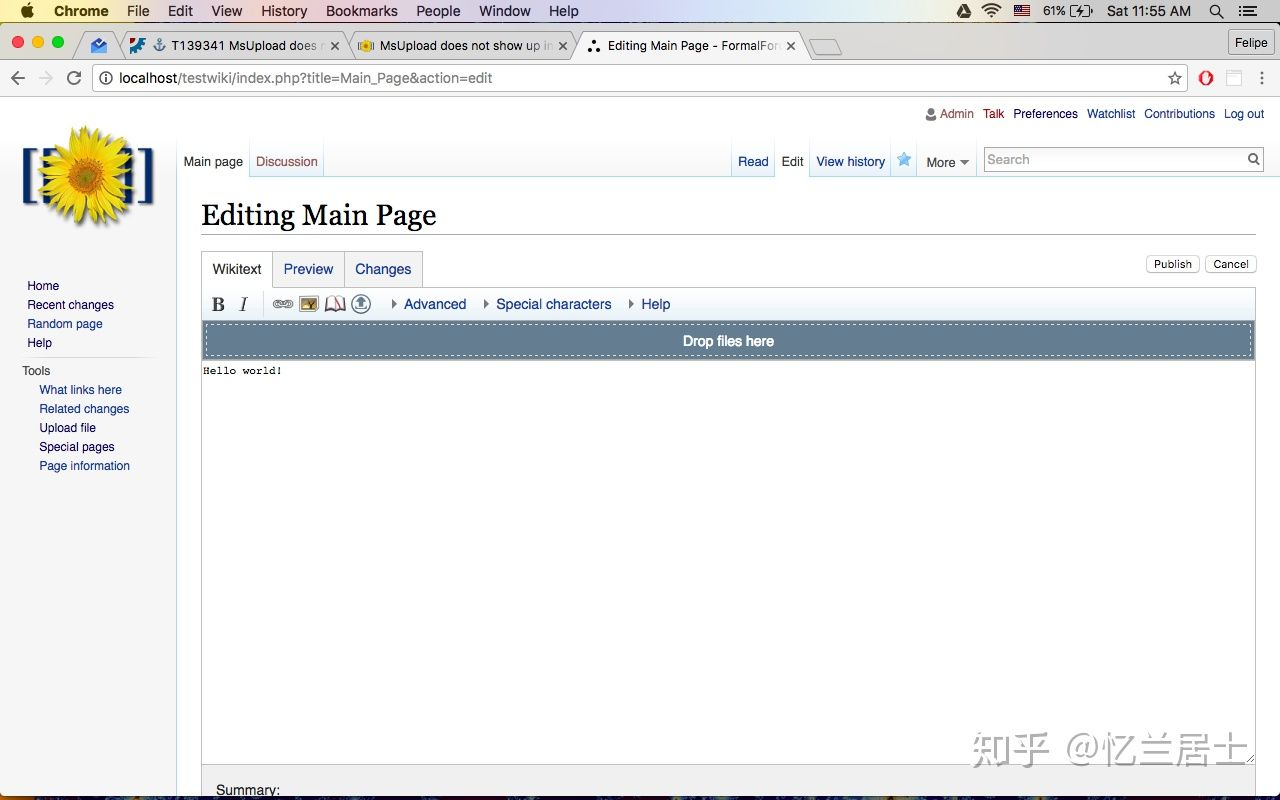Viewport: 1280px width, 800px height.
Task: Apply italic formatting in the editor toolbar
Action: pyautogui.click(x=243, y=304)
